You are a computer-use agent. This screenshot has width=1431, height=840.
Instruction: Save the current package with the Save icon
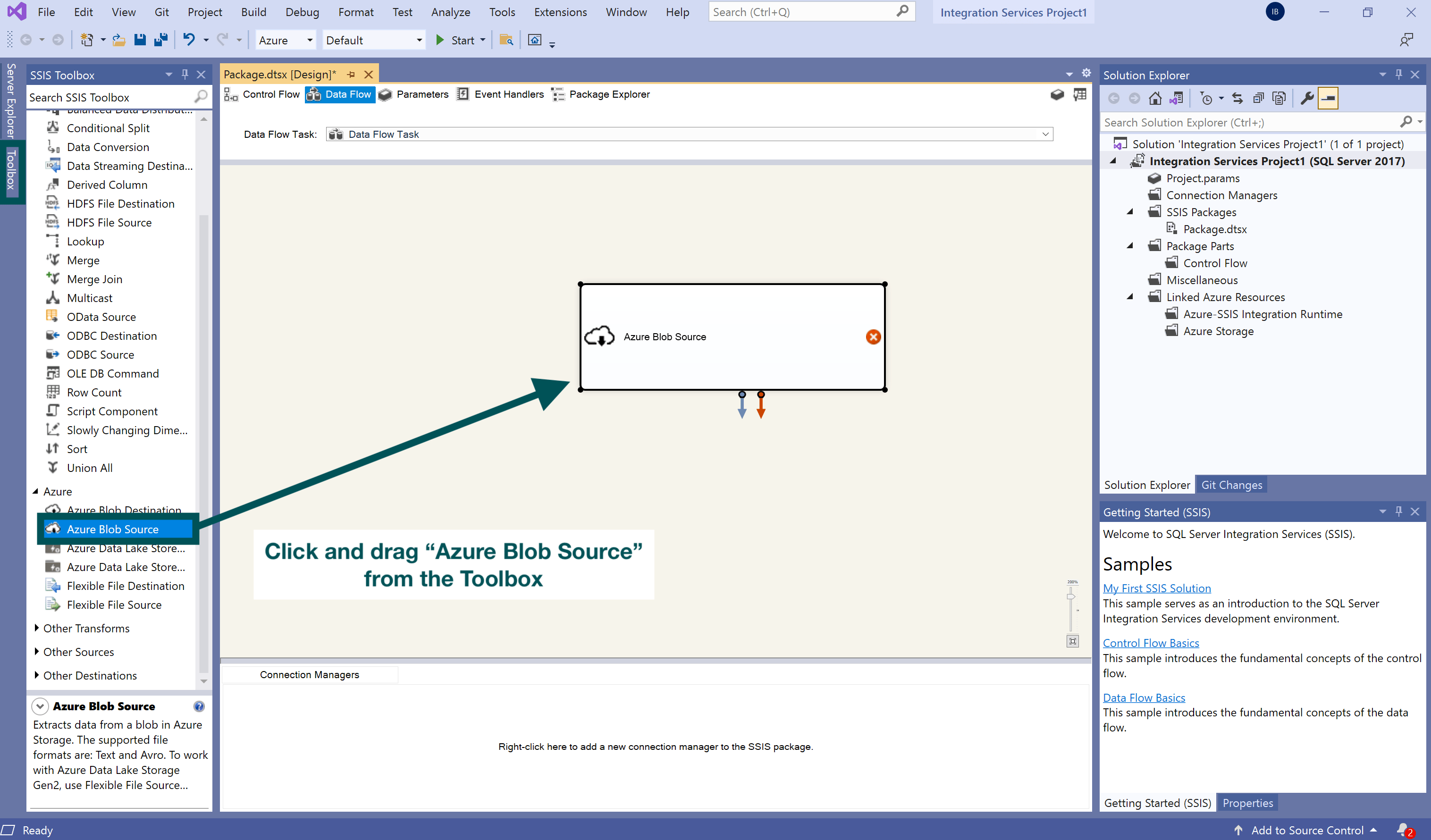pyautogui.click(x=140, y=40)
